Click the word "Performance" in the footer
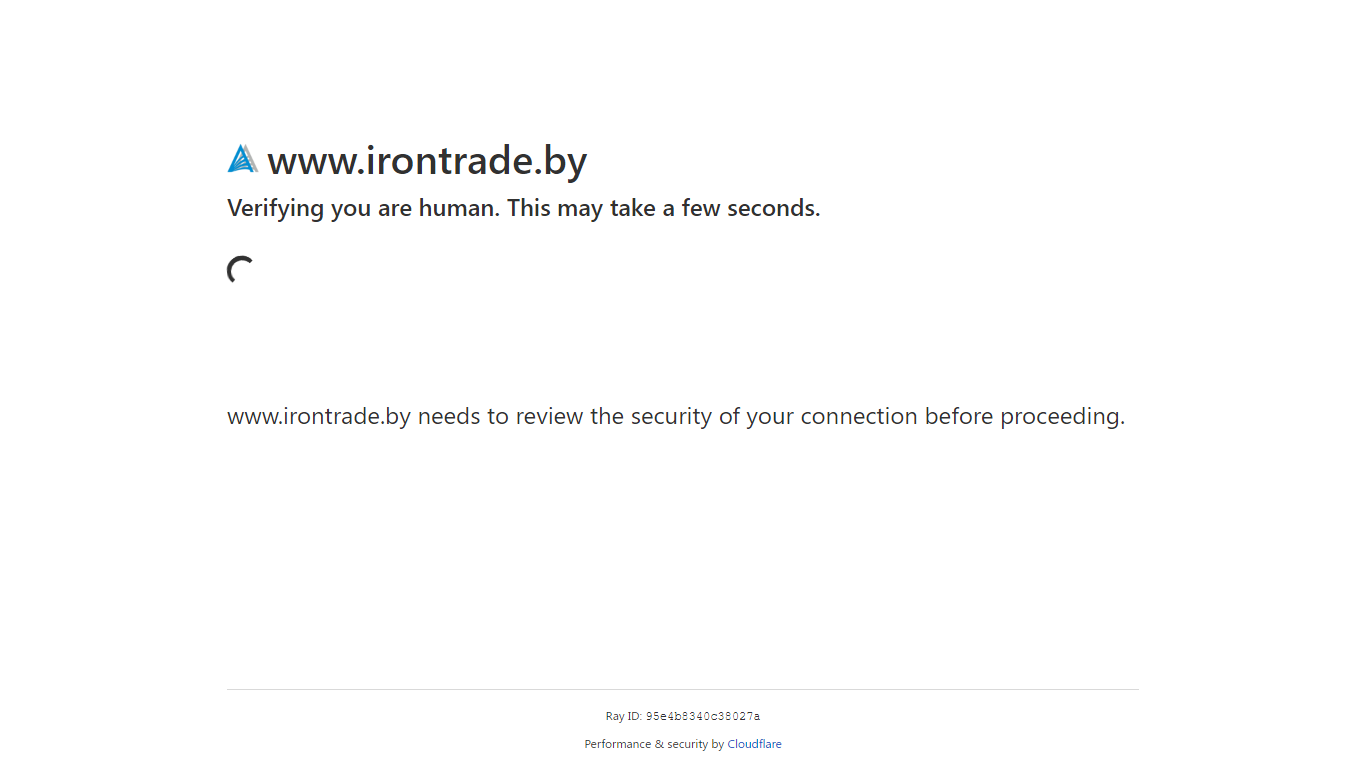This screenshot has height=768, width=1366. [x=618, y=744]
